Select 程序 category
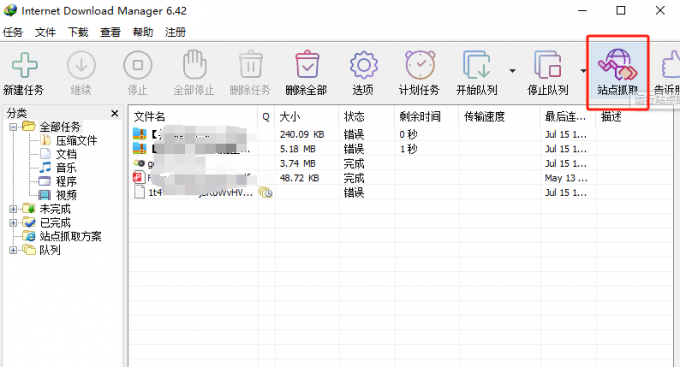This screenshot has width=680, height=367. click(66, 181)
